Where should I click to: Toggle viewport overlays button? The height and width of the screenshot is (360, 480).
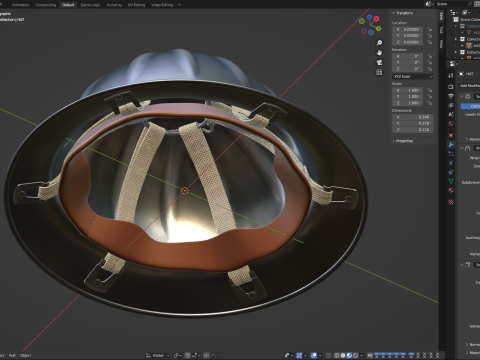314,355
